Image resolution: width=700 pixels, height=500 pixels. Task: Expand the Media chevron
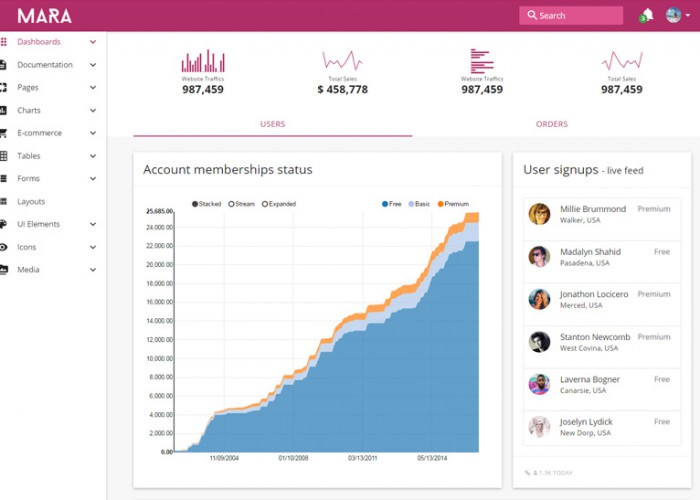(x=93, y=270)
